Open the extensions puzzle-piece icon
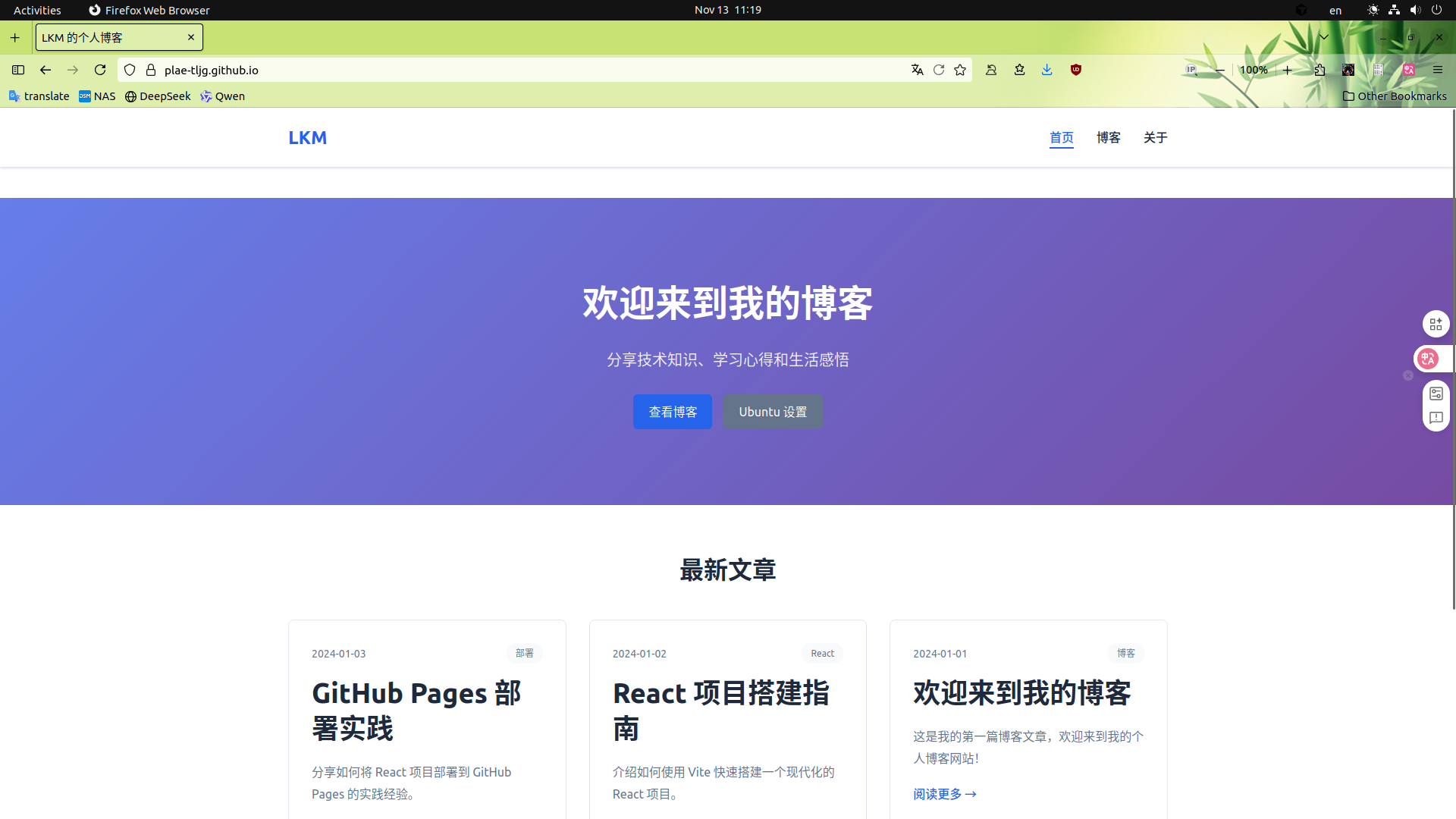This screenshot has height=819, width=1456. (1319, 69)
